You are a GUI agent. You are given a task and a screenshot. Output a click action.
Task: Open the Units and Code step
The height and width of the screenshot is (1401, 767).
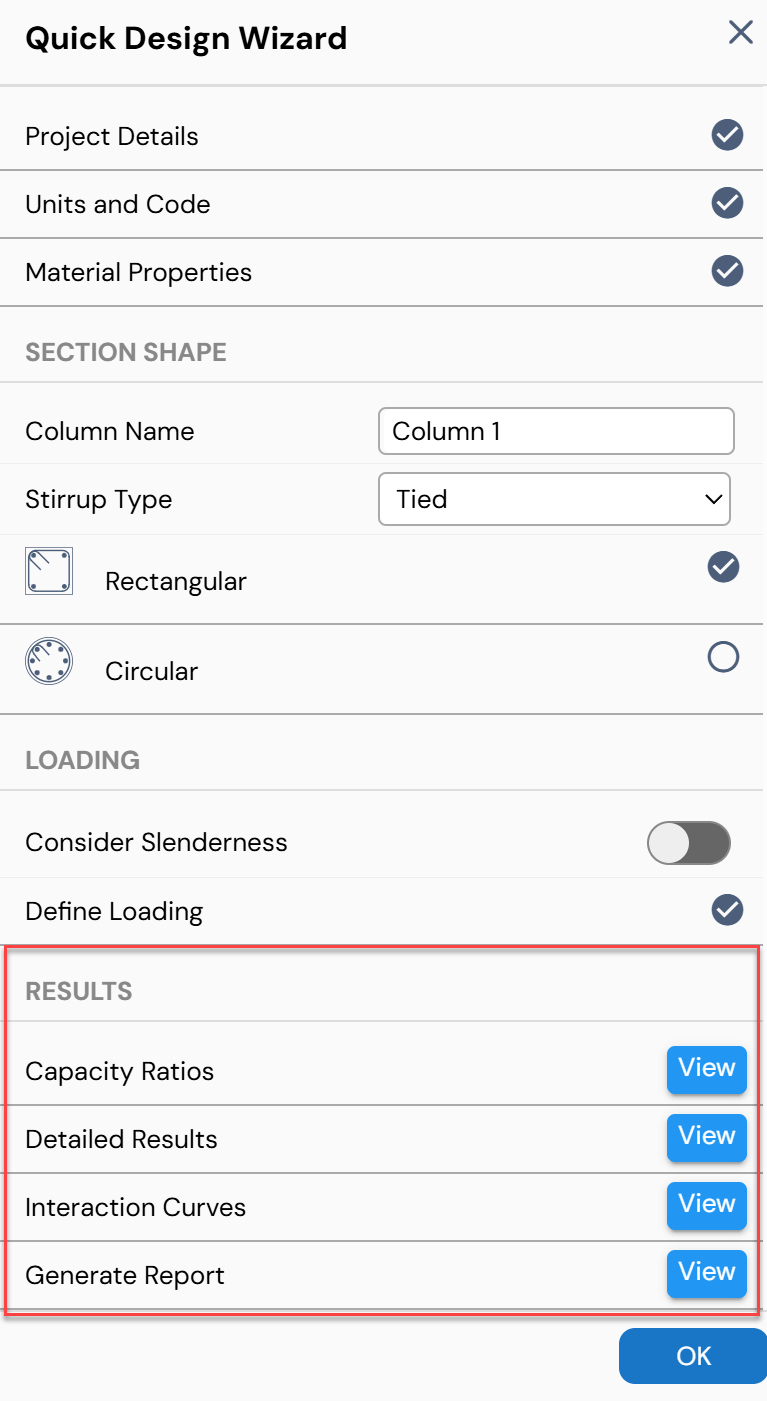point(383,204)
